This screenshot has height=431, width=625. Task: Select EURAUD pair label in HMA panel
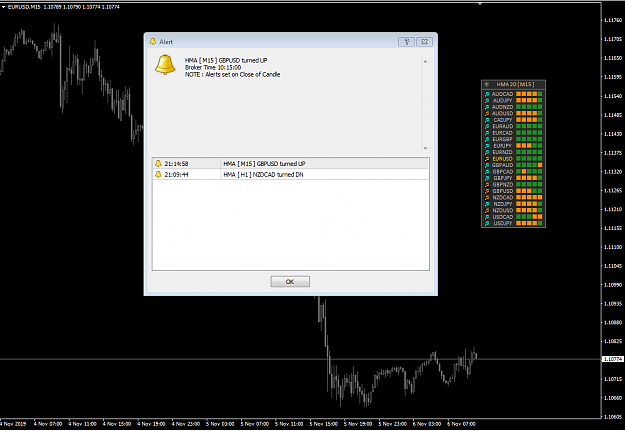(x=502, y=126)
